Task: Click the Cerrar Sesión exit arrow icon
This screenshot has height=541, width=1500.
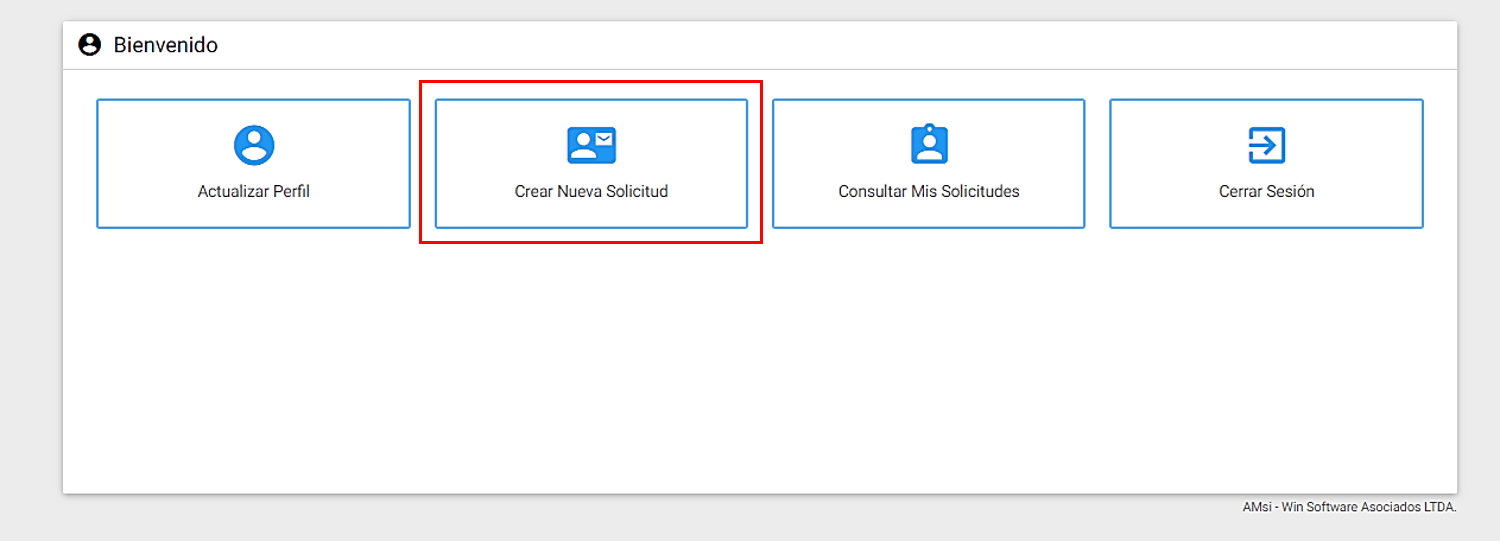Action: [x=1266, y=145]
